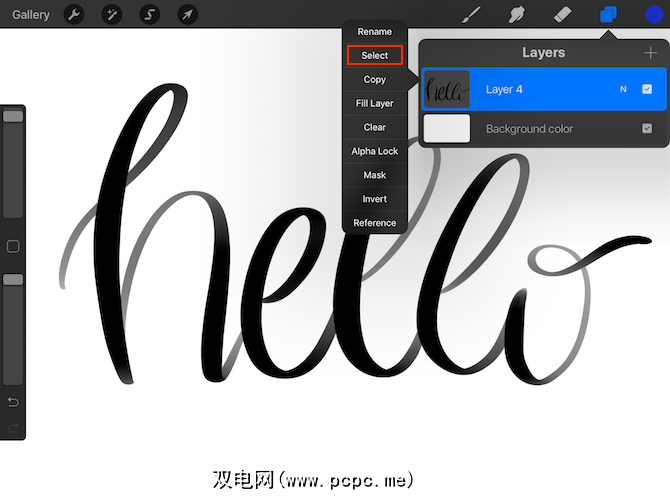Select the Background color layer label

[529, 129]
